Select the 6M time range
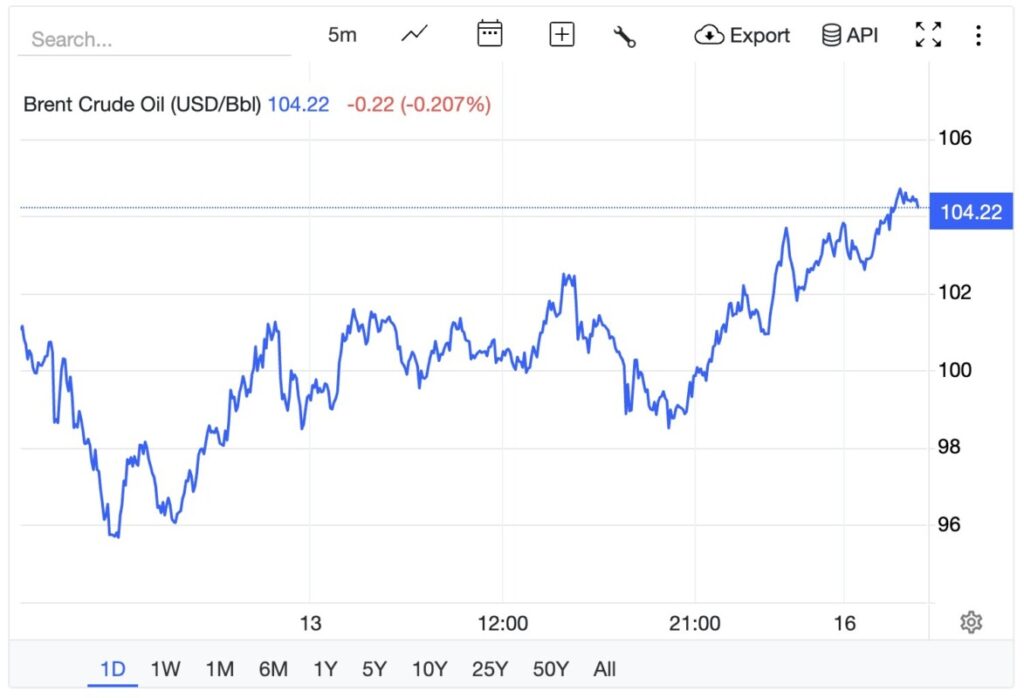This screenshot has width=1024, height=698. (272, 669)
